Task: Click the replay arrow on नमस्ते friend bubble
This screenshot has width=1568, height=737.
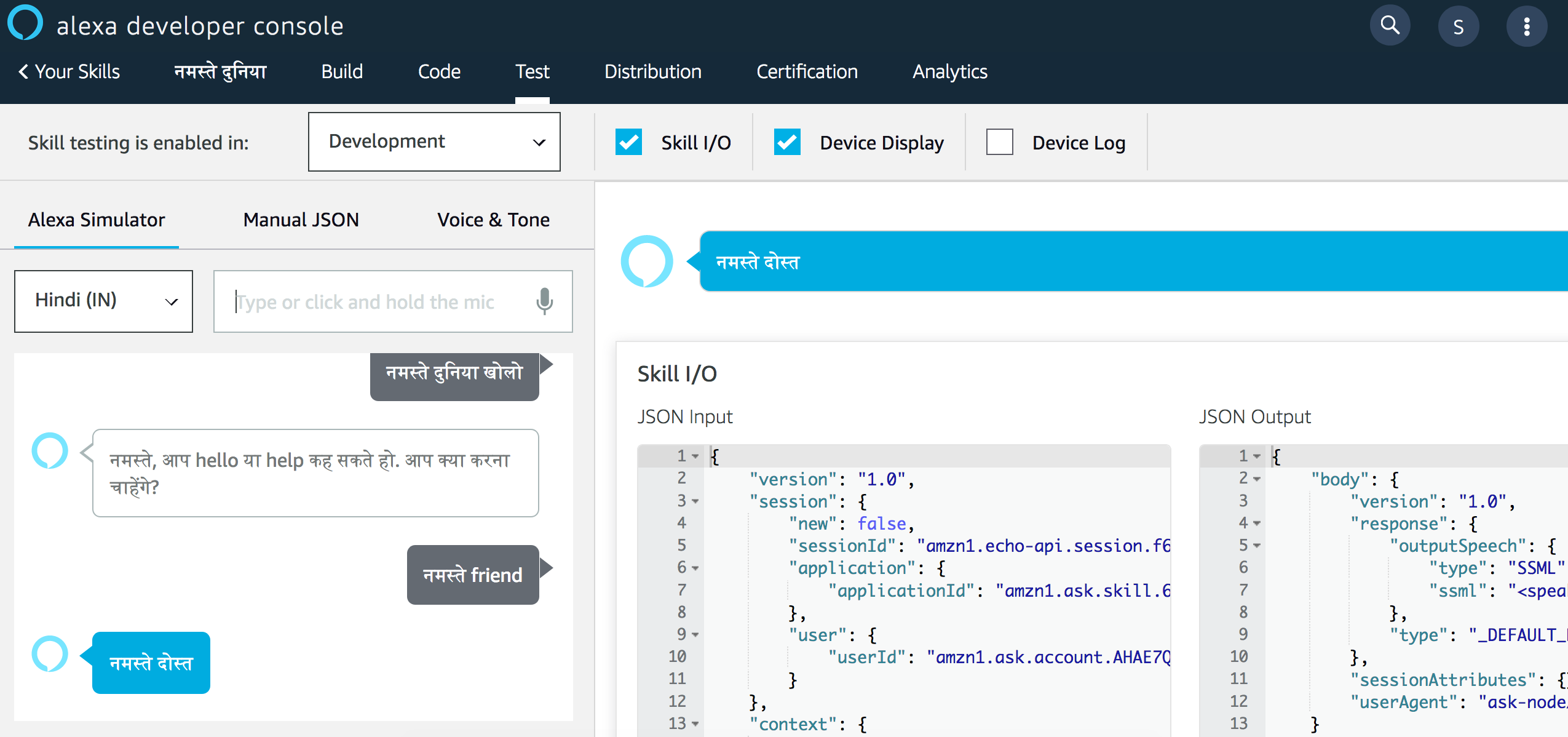Action: 548,567
